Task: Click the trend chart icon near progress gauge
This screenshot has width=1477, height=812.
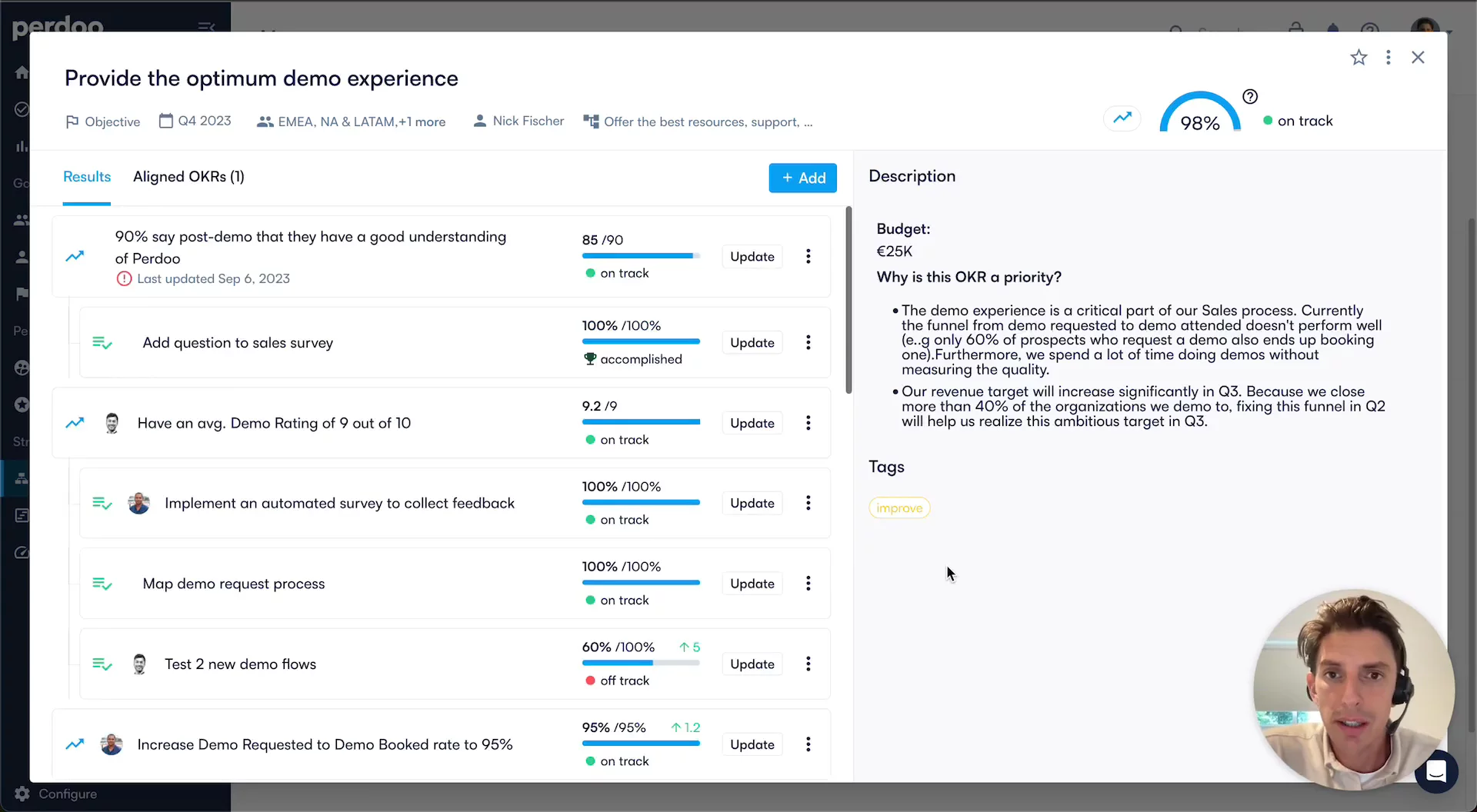Action: (x=1122, y=118)
